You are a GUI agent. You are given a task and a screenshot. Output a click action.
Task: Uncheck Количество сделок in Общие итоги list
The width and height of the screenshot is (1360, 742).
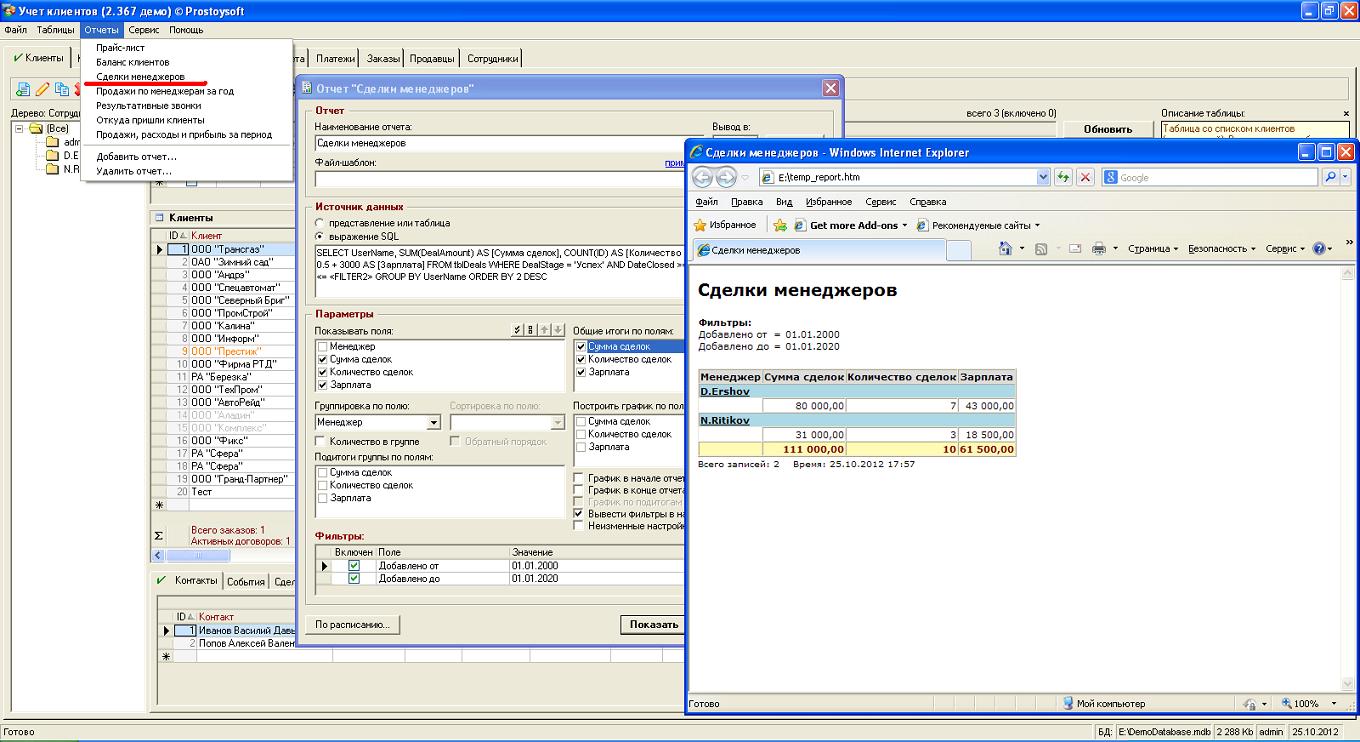[x=582, y=359]
